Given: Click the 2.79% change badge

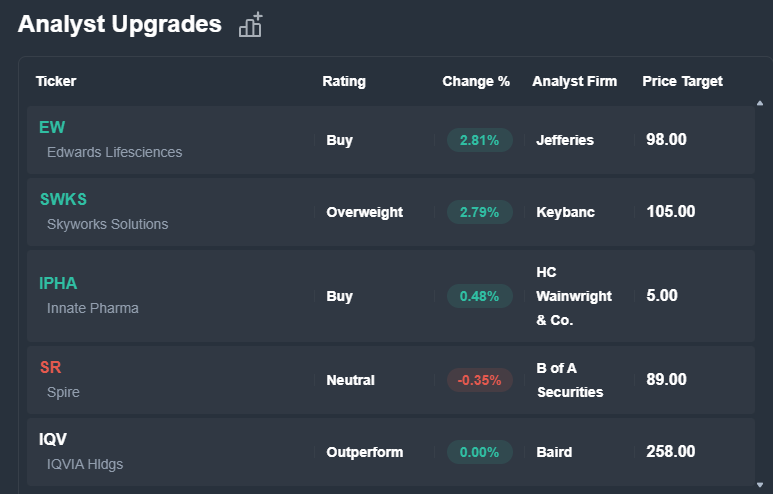Looking at the screenshot, I should point(479,212).
